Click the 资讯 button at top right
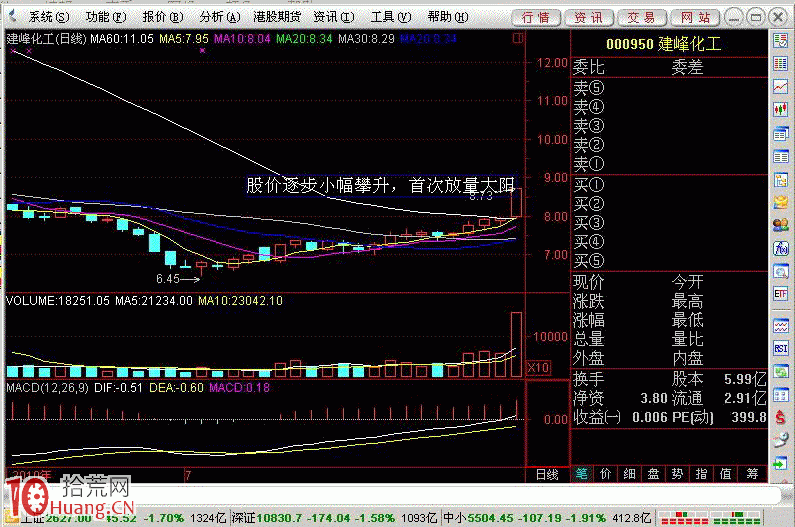This screenshot has width=795, height=527. (589, 18)
